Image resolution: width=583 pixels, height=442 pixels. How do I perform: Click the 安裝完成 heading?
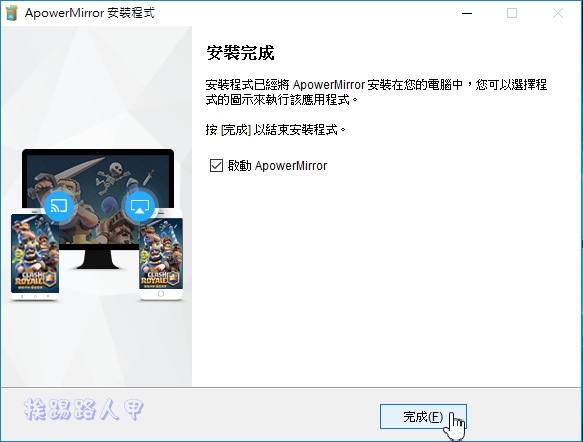[x=240, y=53]
